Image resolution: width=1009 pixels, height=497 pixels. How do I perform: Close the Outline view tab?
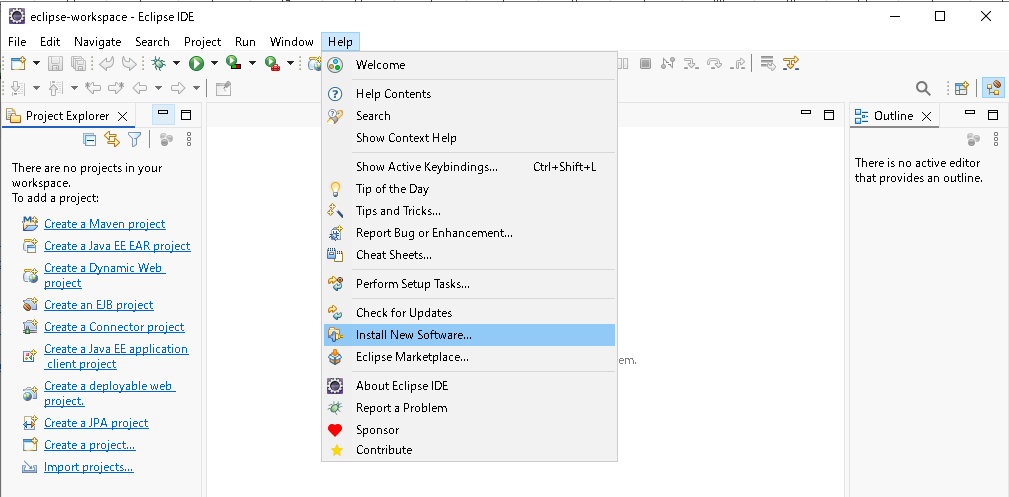pos(927,116)
